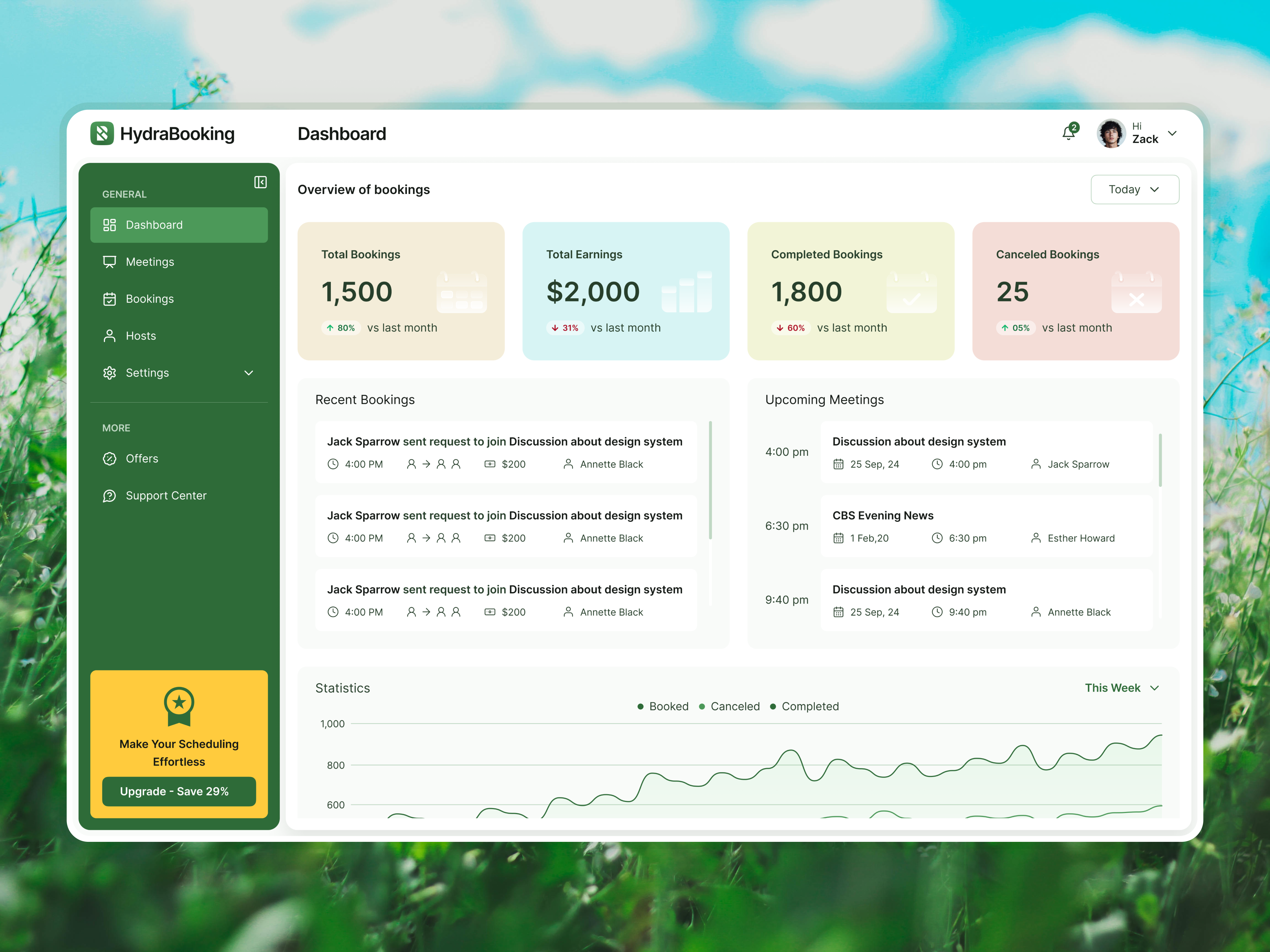Click the Offers badge icon
Viewport: 1270px width, 952px height.
tap(110, 459)
